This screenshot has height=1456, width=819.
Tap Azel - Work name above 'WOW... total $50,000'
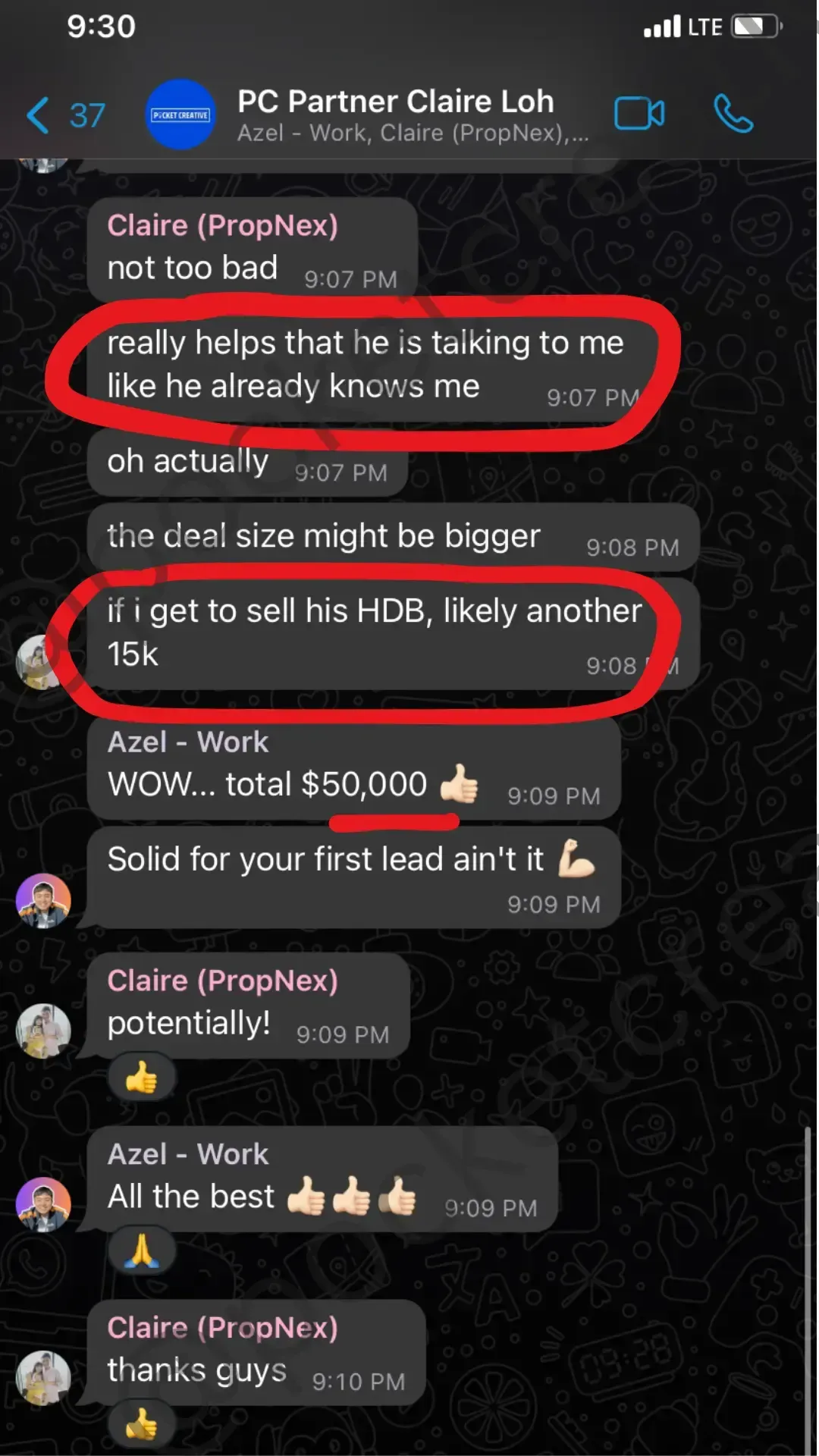tap(188, 742)
